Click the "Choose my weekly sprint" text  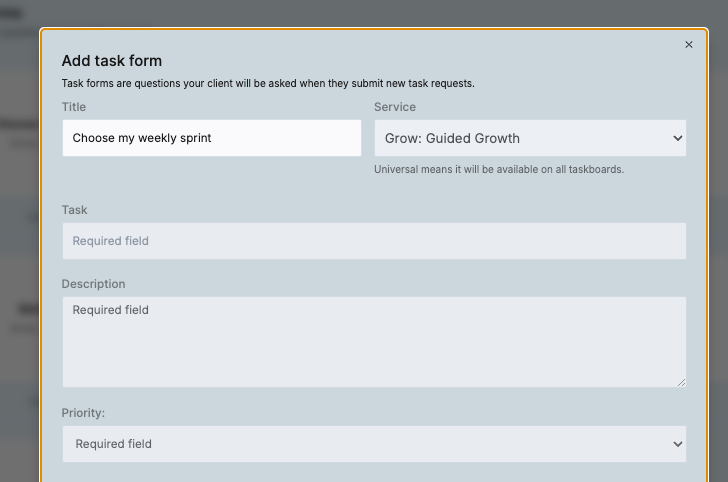click(142, 138)
